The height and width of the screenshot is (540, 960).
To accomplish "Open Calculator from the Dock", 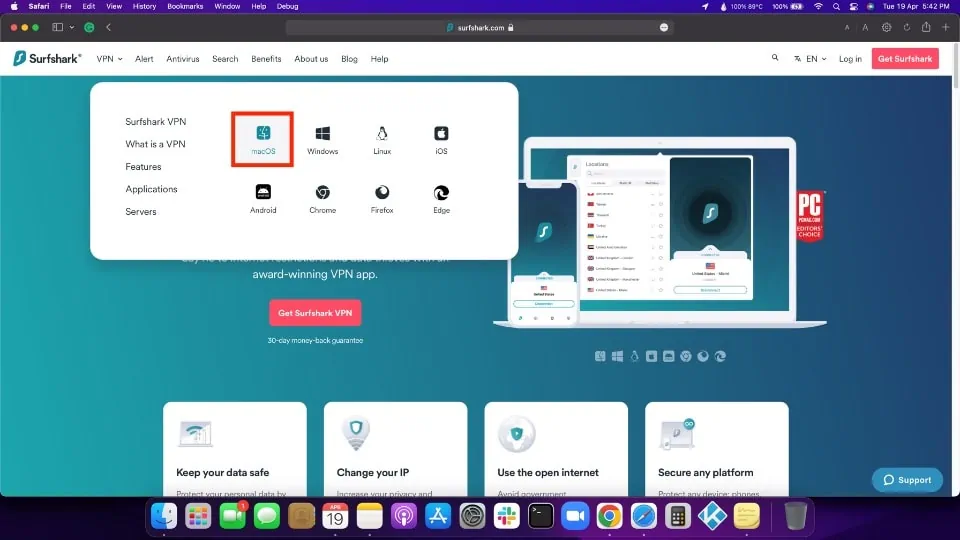I will coord(678,516).
